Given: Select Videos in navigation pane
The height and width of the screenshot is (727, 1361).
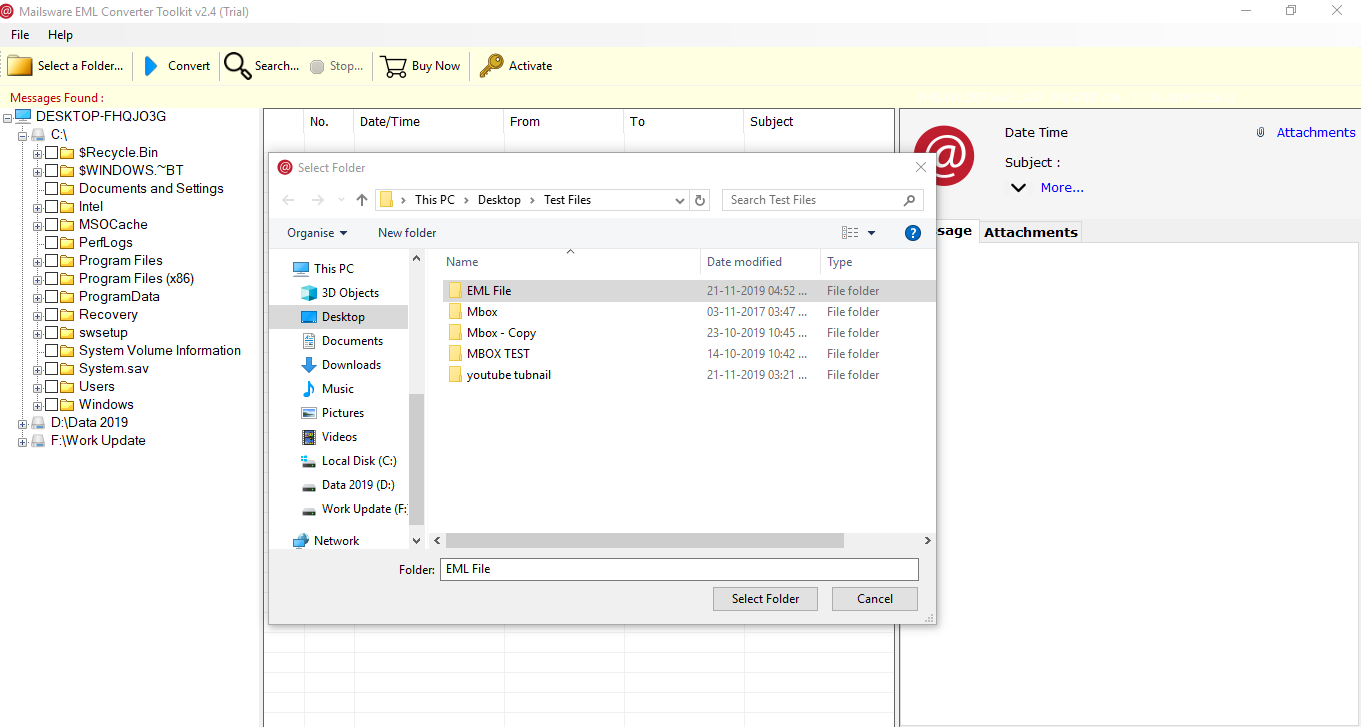Looking at the screenshot, I should 339,437.
